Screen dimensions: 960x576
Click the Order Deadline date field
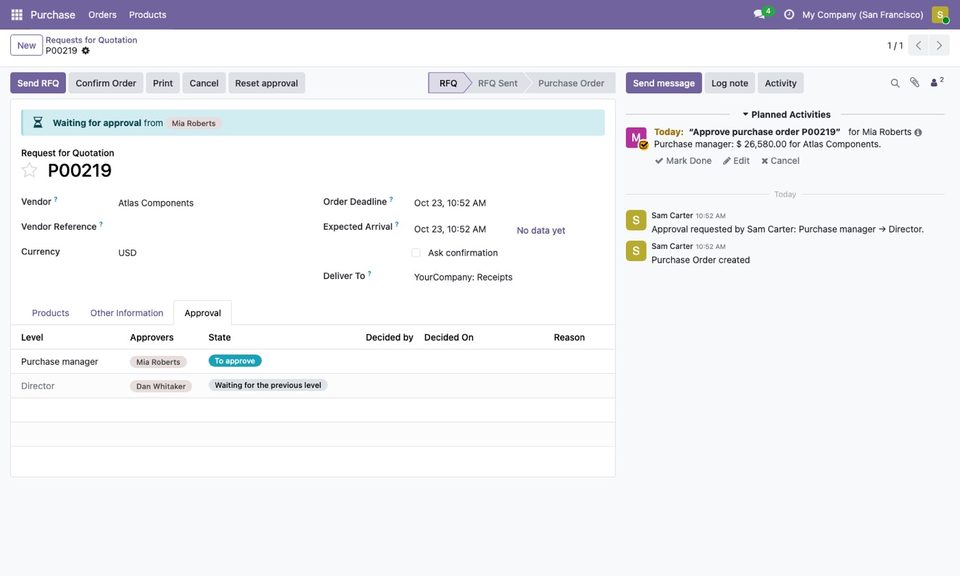(450, 203)
